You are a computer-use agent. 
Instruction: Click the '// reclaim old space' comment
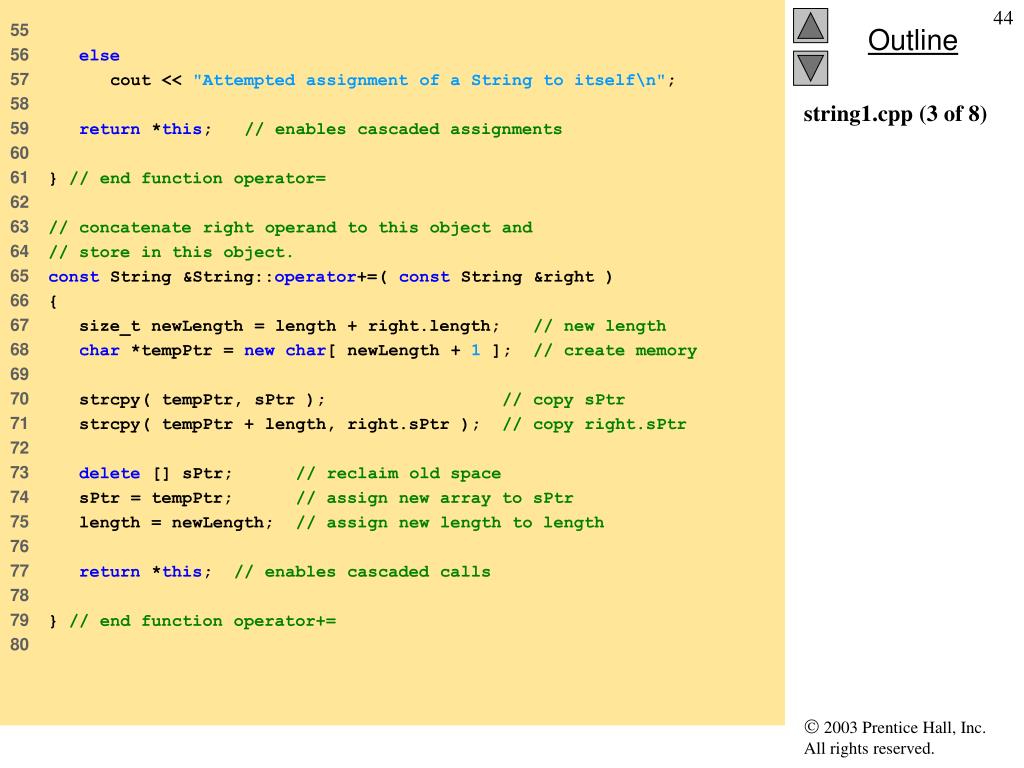[x=398, y=473]
